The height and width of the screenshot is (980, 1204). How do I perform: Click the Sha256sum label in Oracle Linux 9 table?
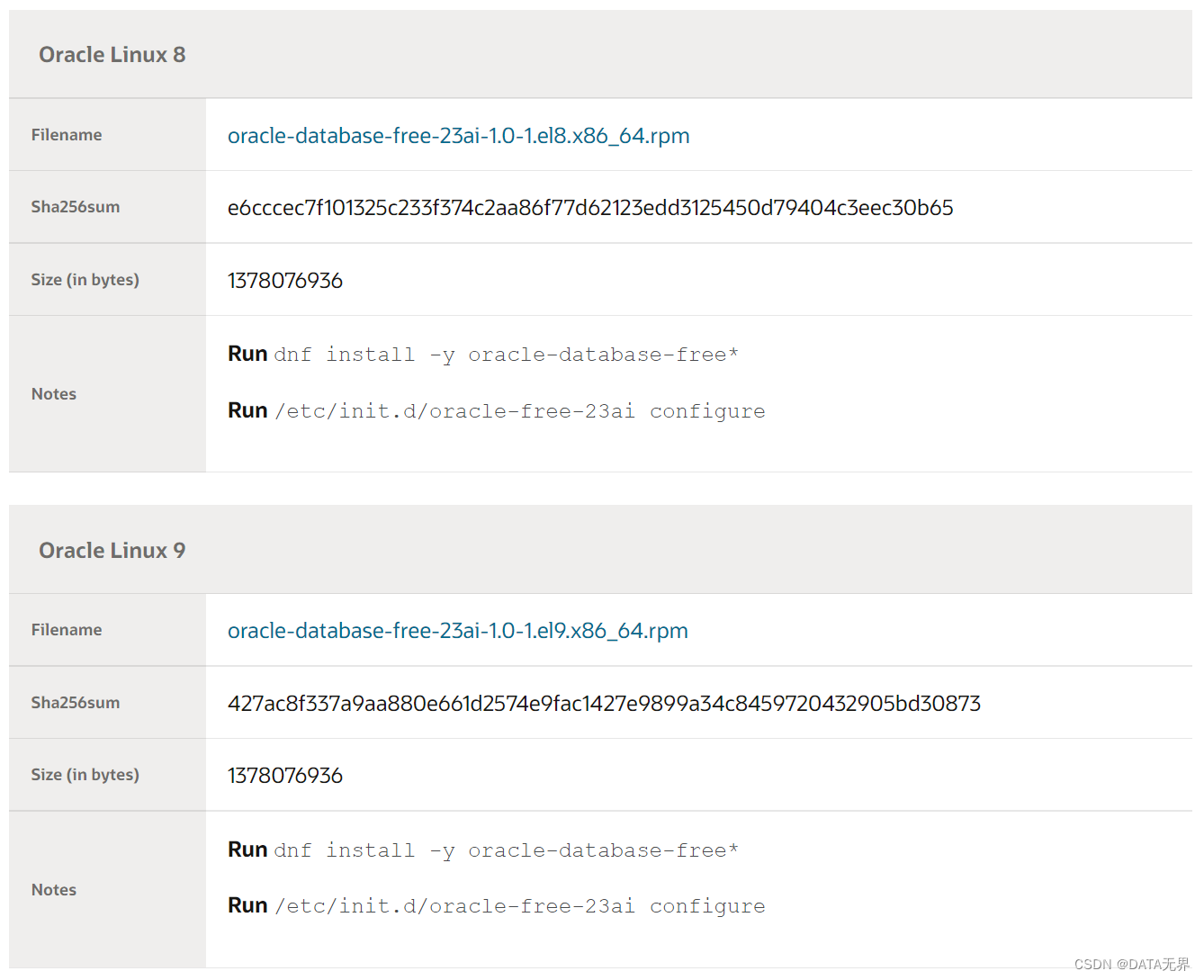[x=76, y=703]
